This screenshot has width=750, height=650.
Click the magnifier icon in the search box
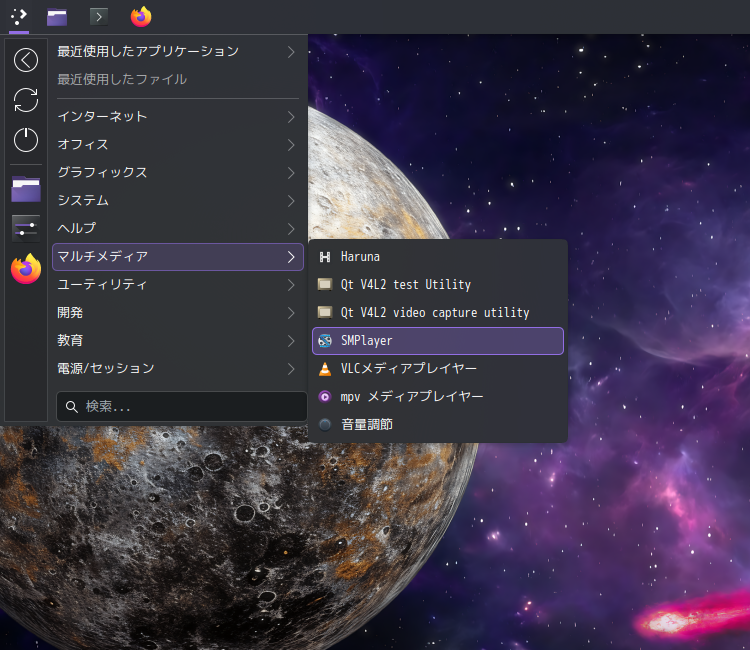pyautogui.click(x=72, y=407)
